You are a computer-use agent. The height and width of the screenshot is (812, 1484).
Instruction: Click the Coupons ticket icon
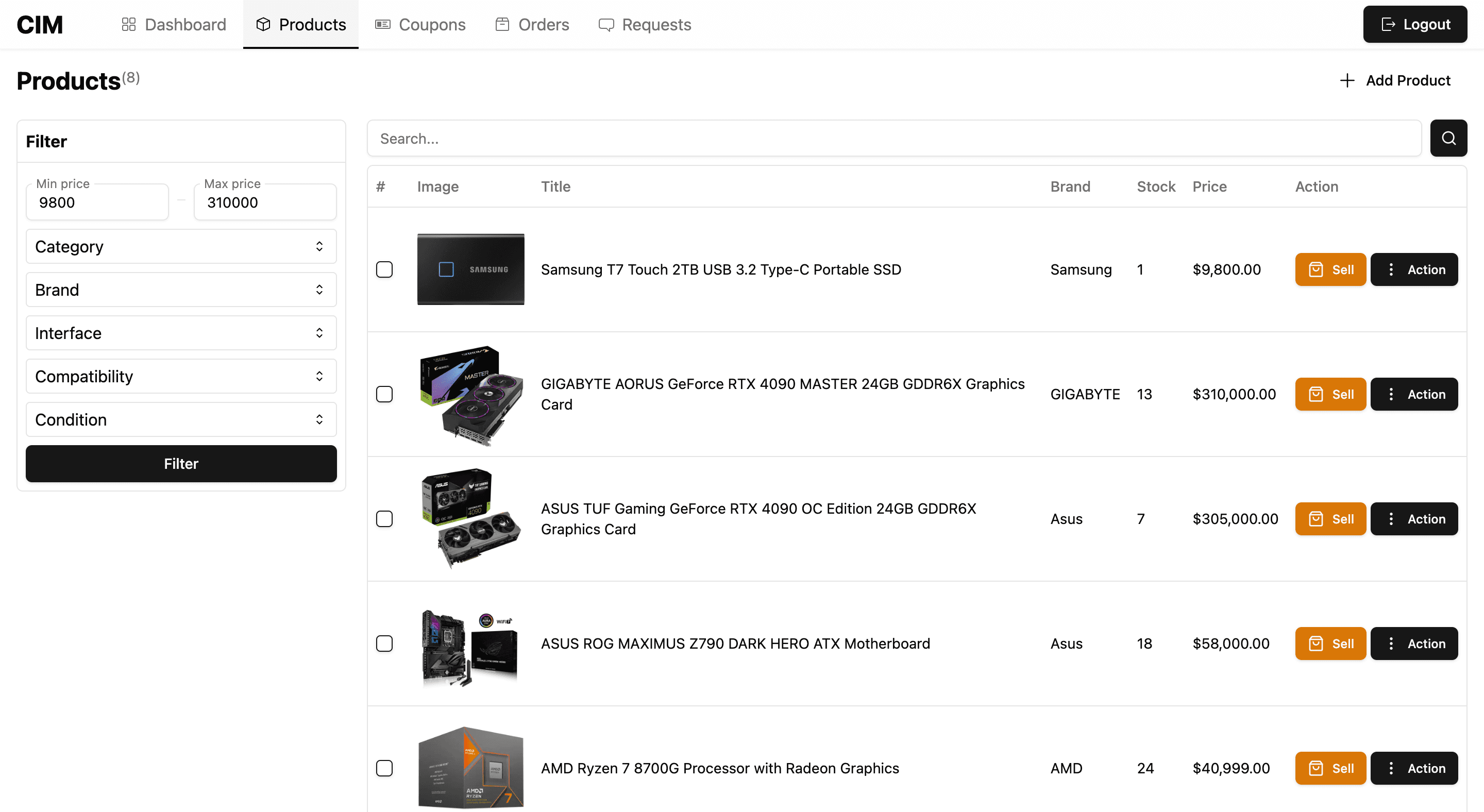point(382,25)
